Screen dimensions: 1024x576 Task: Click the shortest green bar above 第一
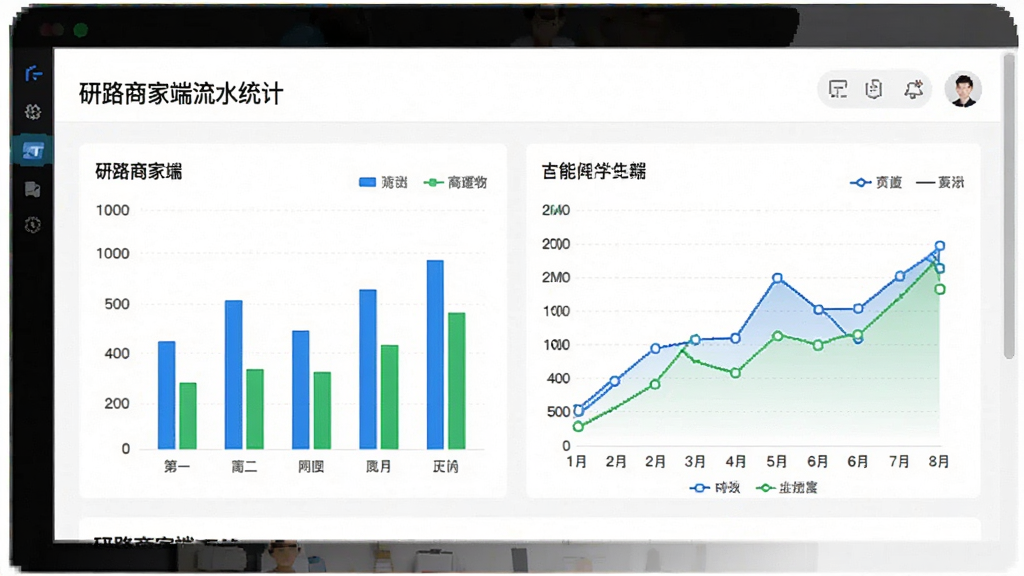point(188,416)
